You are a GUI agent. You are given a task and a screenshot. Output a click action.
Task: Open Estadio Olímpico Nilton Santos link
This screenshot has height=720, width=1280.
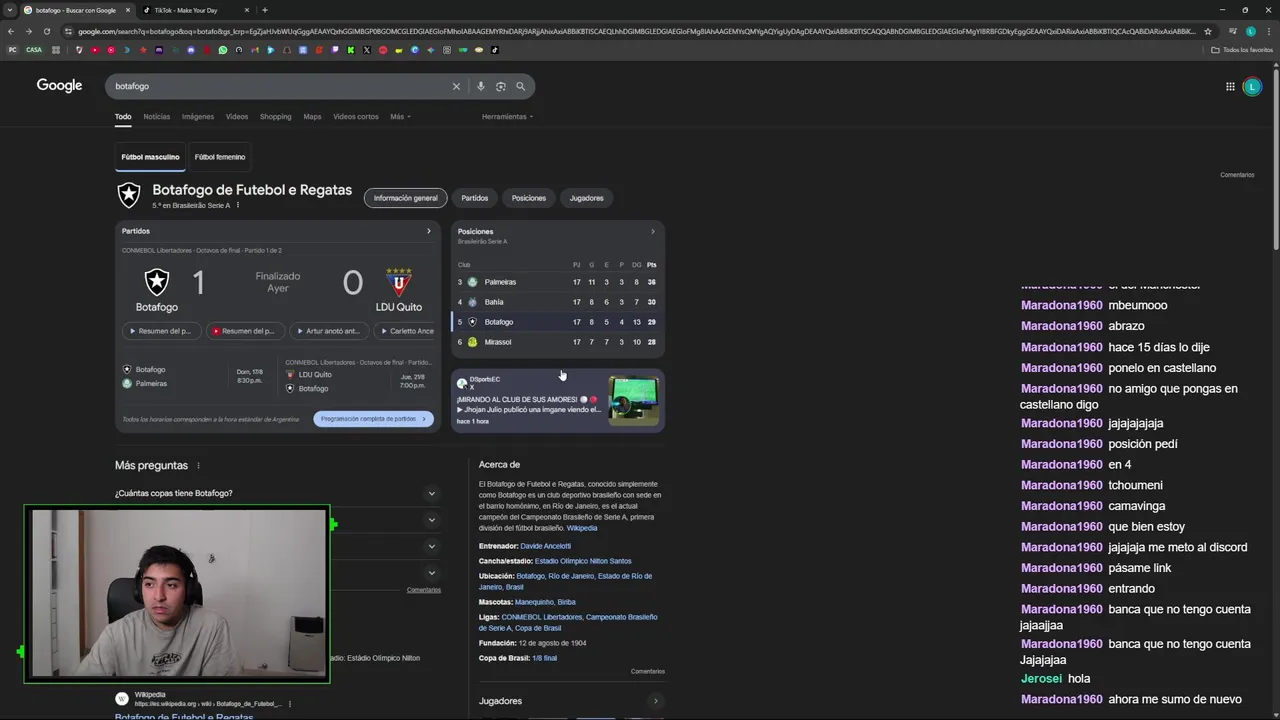[583, 561]
